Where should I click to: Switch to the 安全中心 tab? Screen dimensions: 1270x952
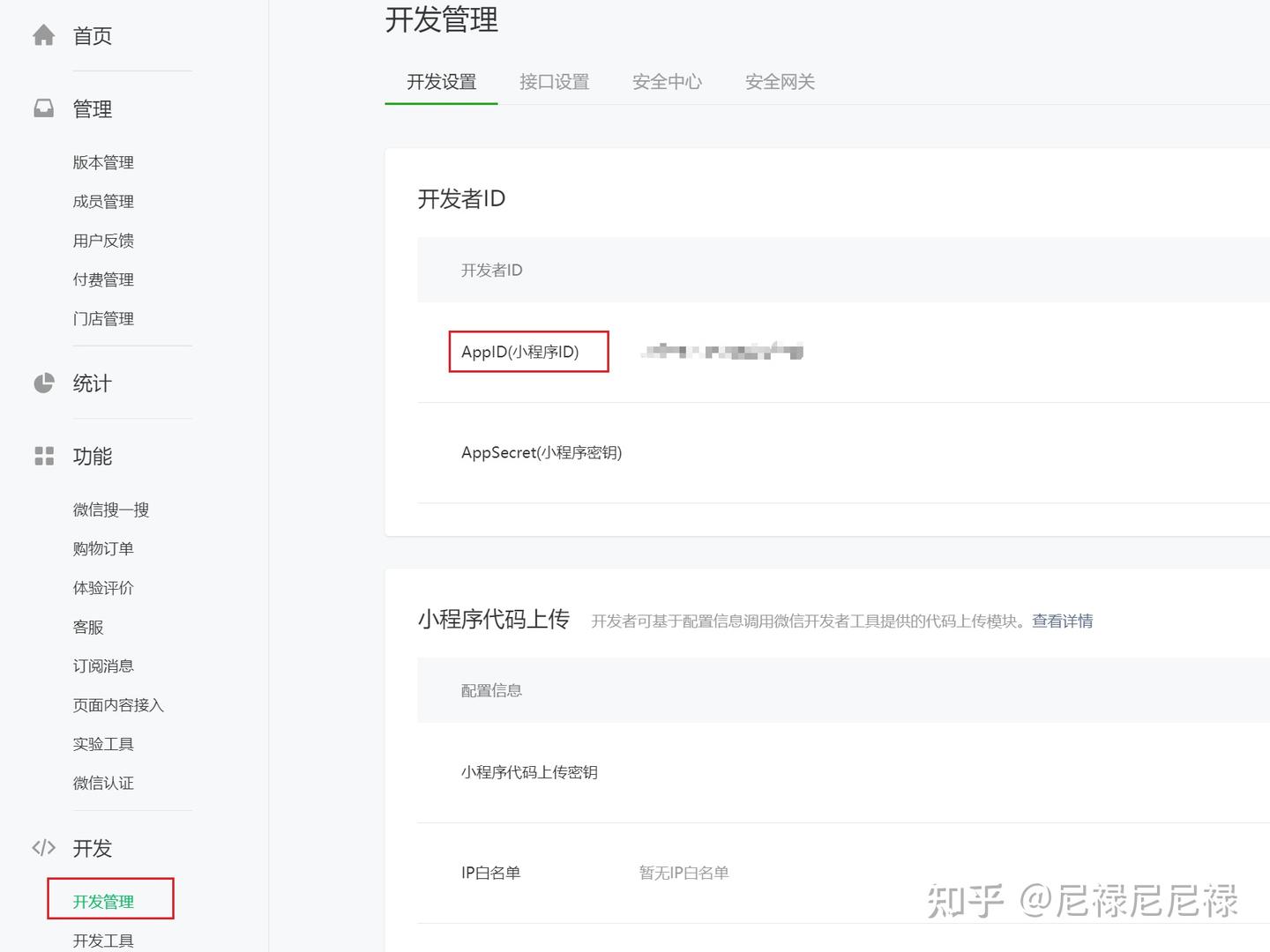pos(667,82)
